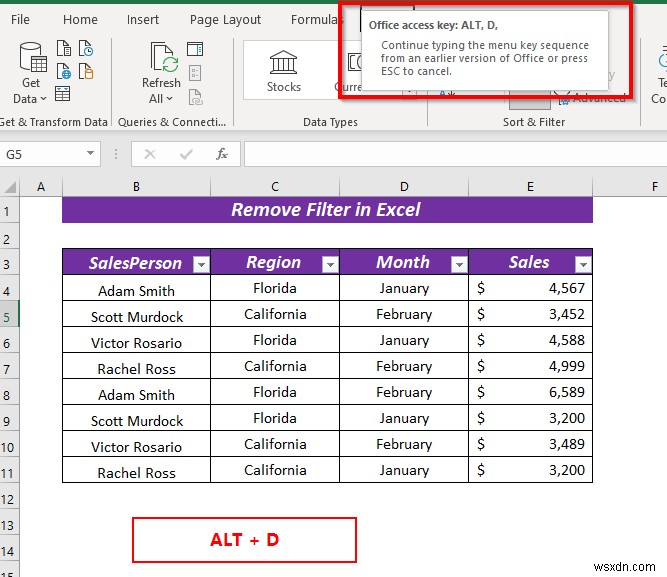Click the formula bar options dots handle
Image resolution: width=667 pixels, height=577 pixels.
(x=116, y=154)
